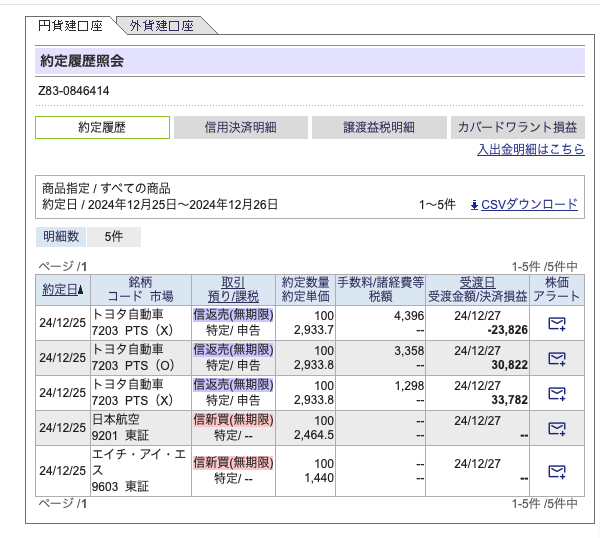600x538 pixels.
Task: Click 信新買(無期限) for 日本航空
Action: click(x=232, y=420)
